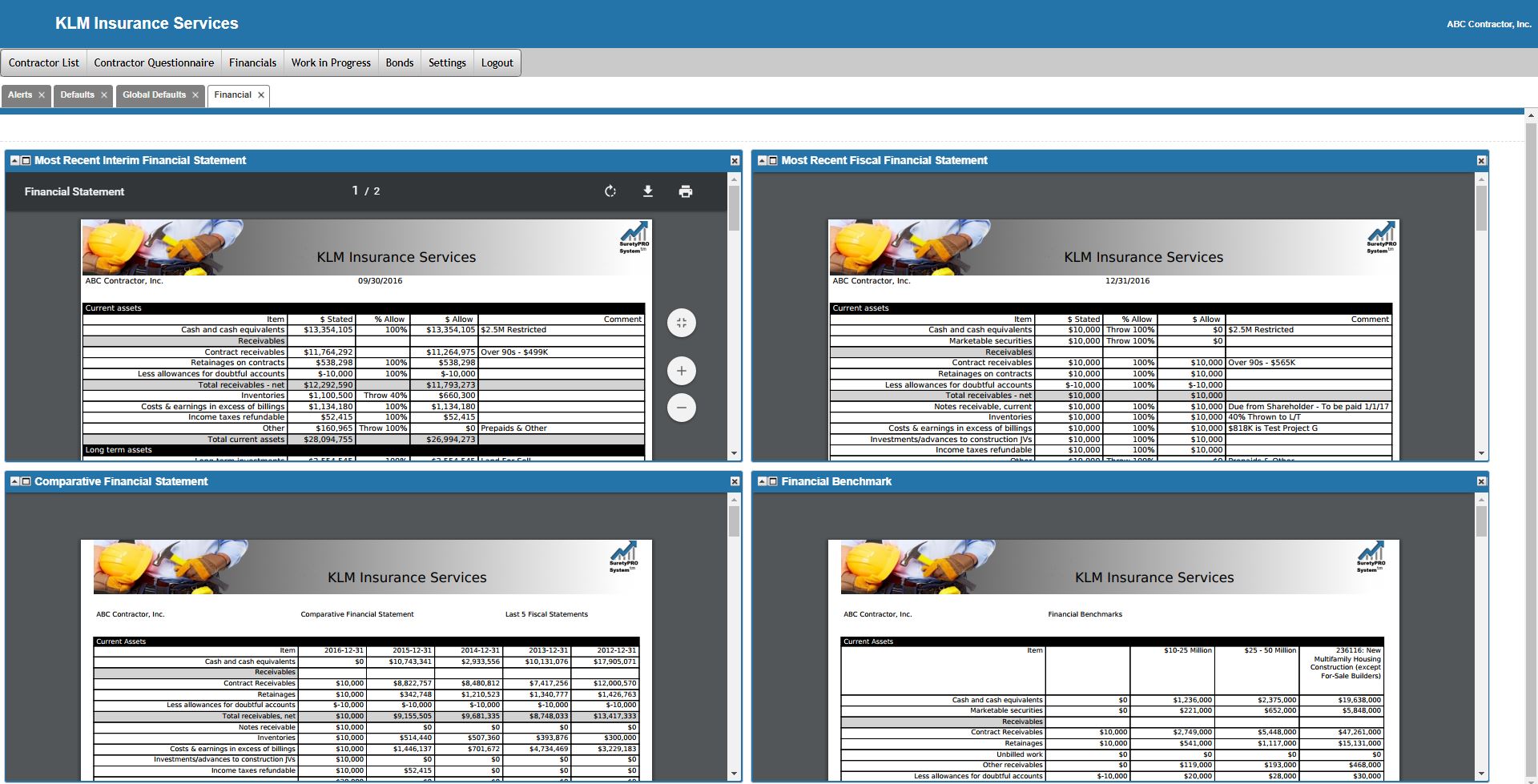Open the Contractor Questionnaire menu
This screenshot has height=784, width=1538.
coord(154,62)
